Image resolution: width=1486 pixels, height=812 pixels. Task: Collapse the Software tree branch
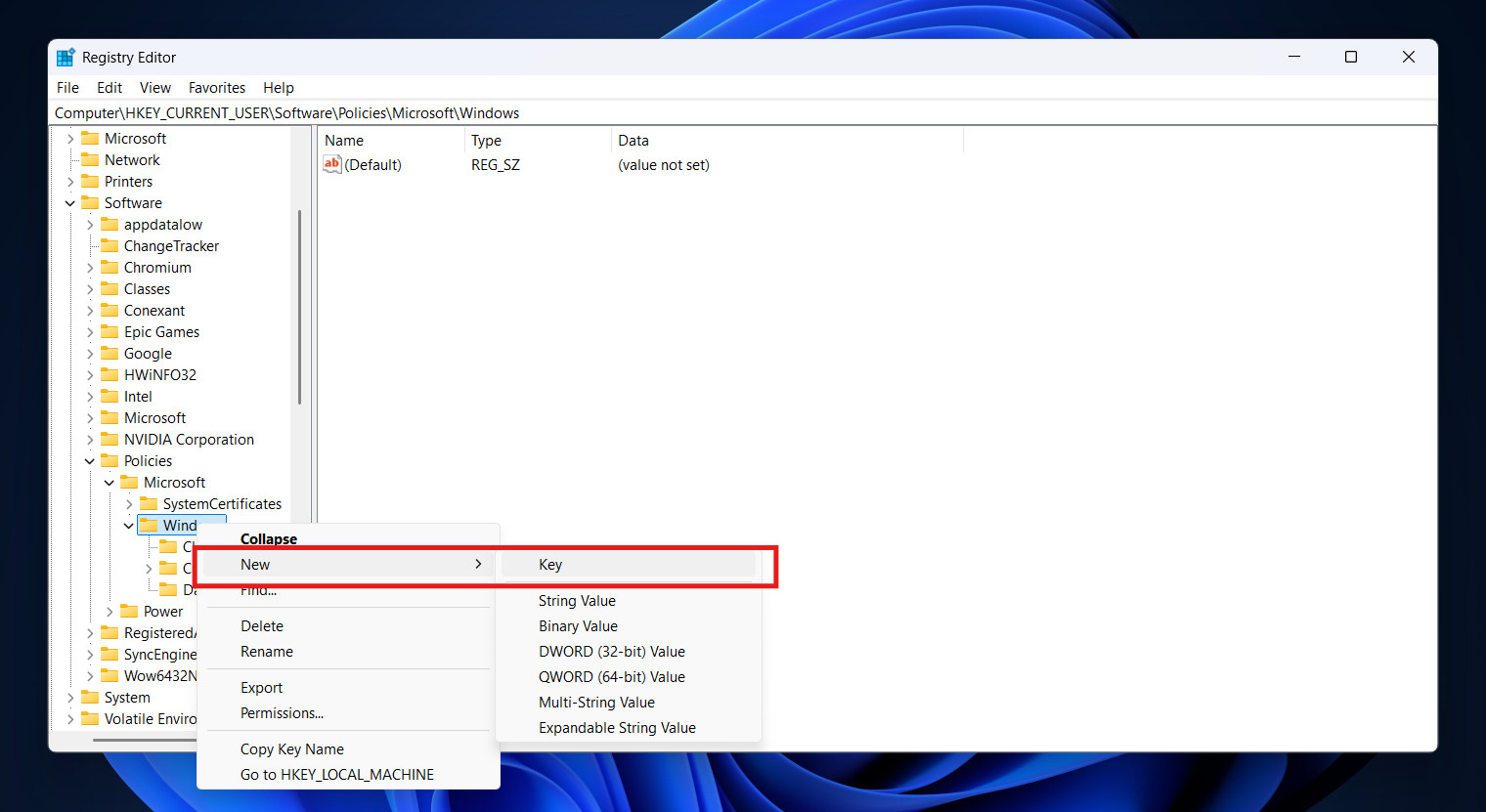[69, 202]
